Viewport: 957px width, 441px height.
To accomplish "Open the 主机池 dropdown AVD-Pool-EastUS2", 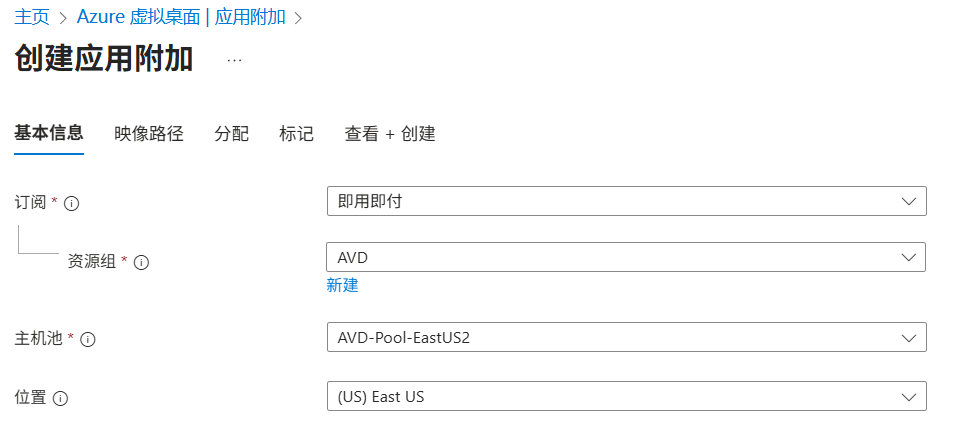I will click(626, 337).
